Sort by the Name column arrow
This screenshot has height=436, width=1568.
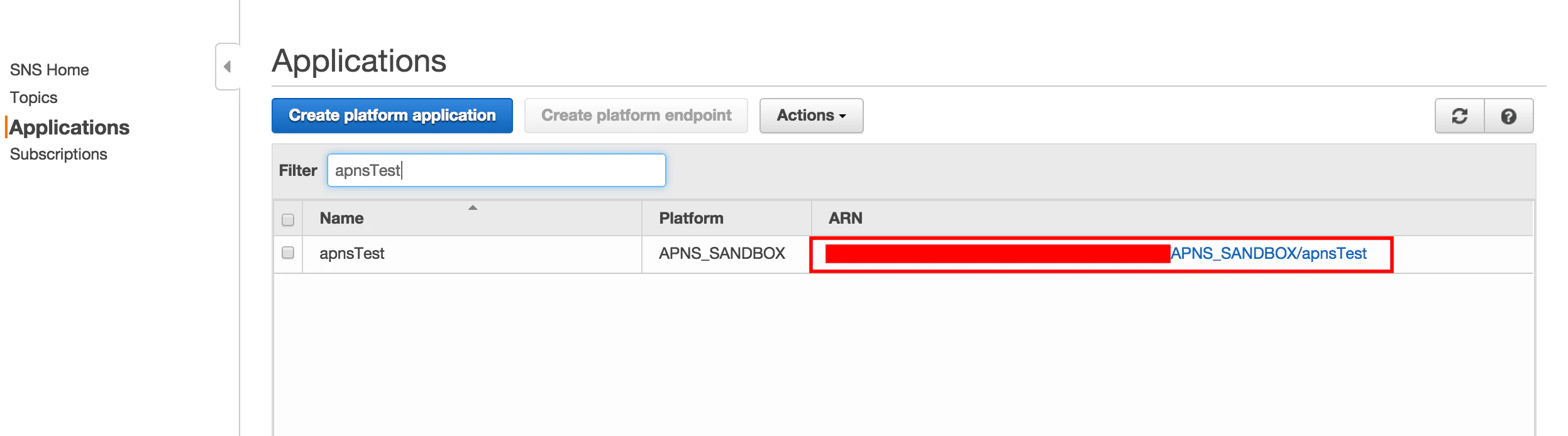click(473, 208)
